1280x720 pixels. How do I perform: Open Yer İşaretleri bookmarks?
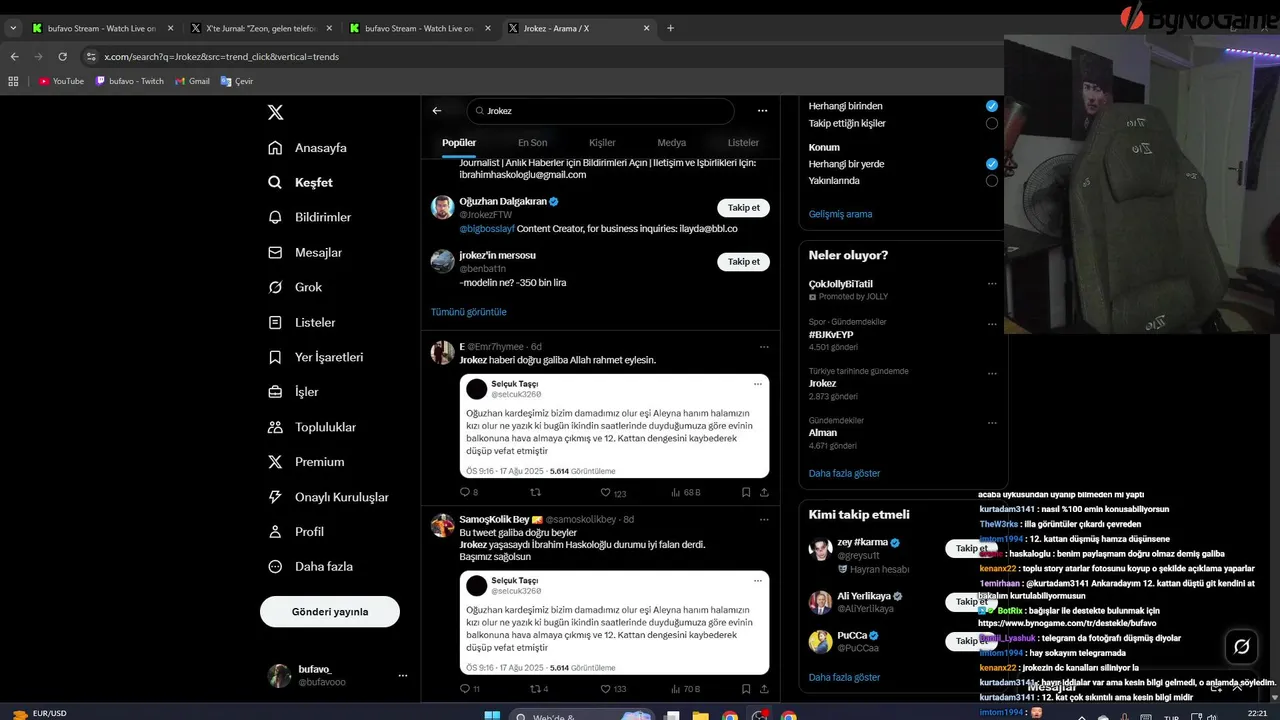pyautogui.click(x=315, y=357)
